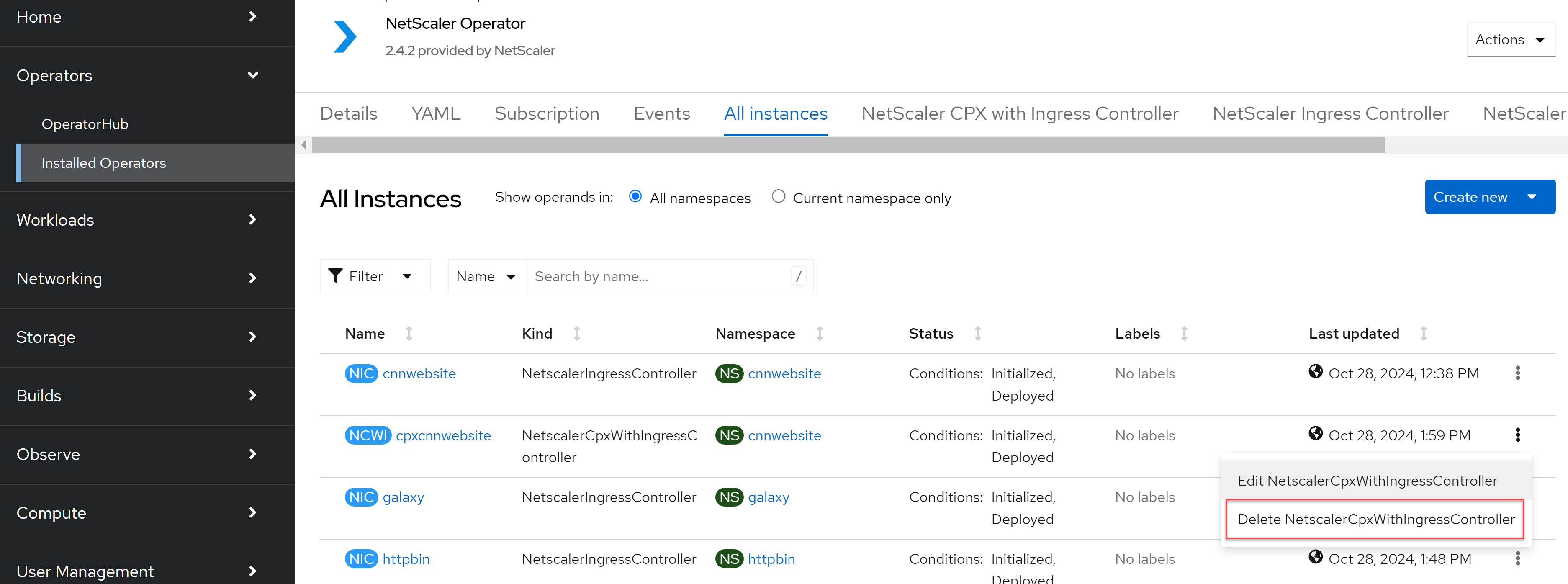Screen dimensions: 1568x584
Task: Switch to the YAML tab
Action: 436,113
